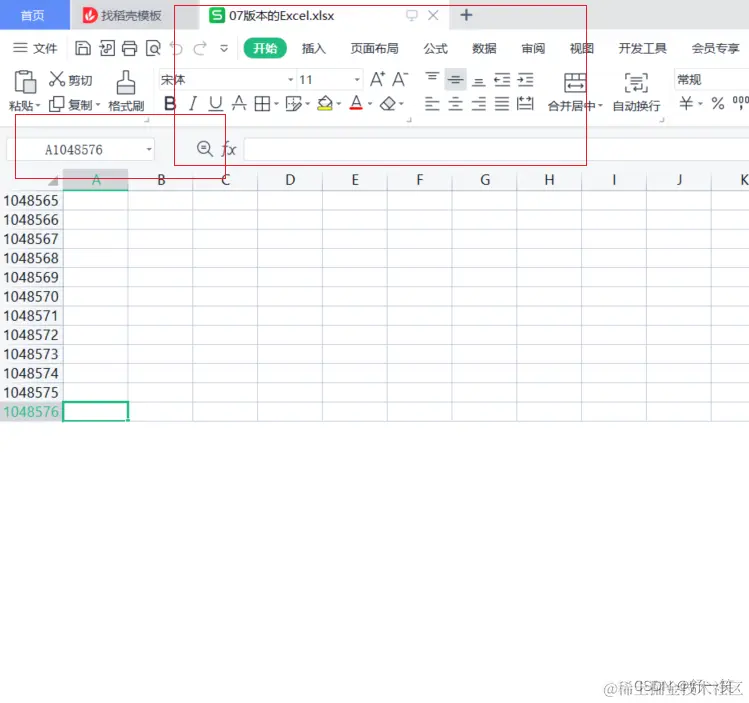This screenshot has width=749, height=703.
Task: Open the font size dropdown showing 11
Action: coord(357,80)
